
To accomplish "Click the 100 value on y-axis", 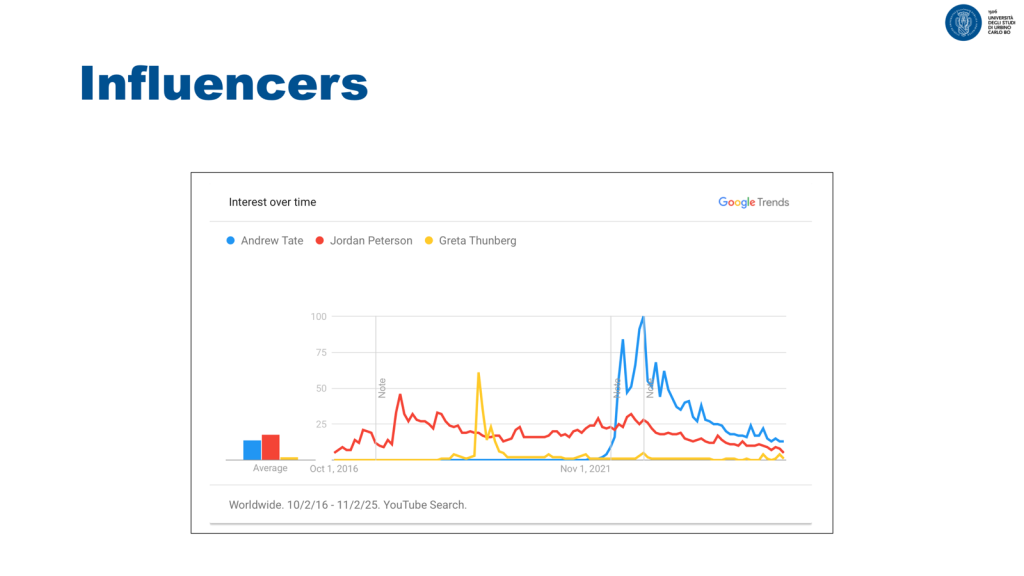I will tap(318, 317).
